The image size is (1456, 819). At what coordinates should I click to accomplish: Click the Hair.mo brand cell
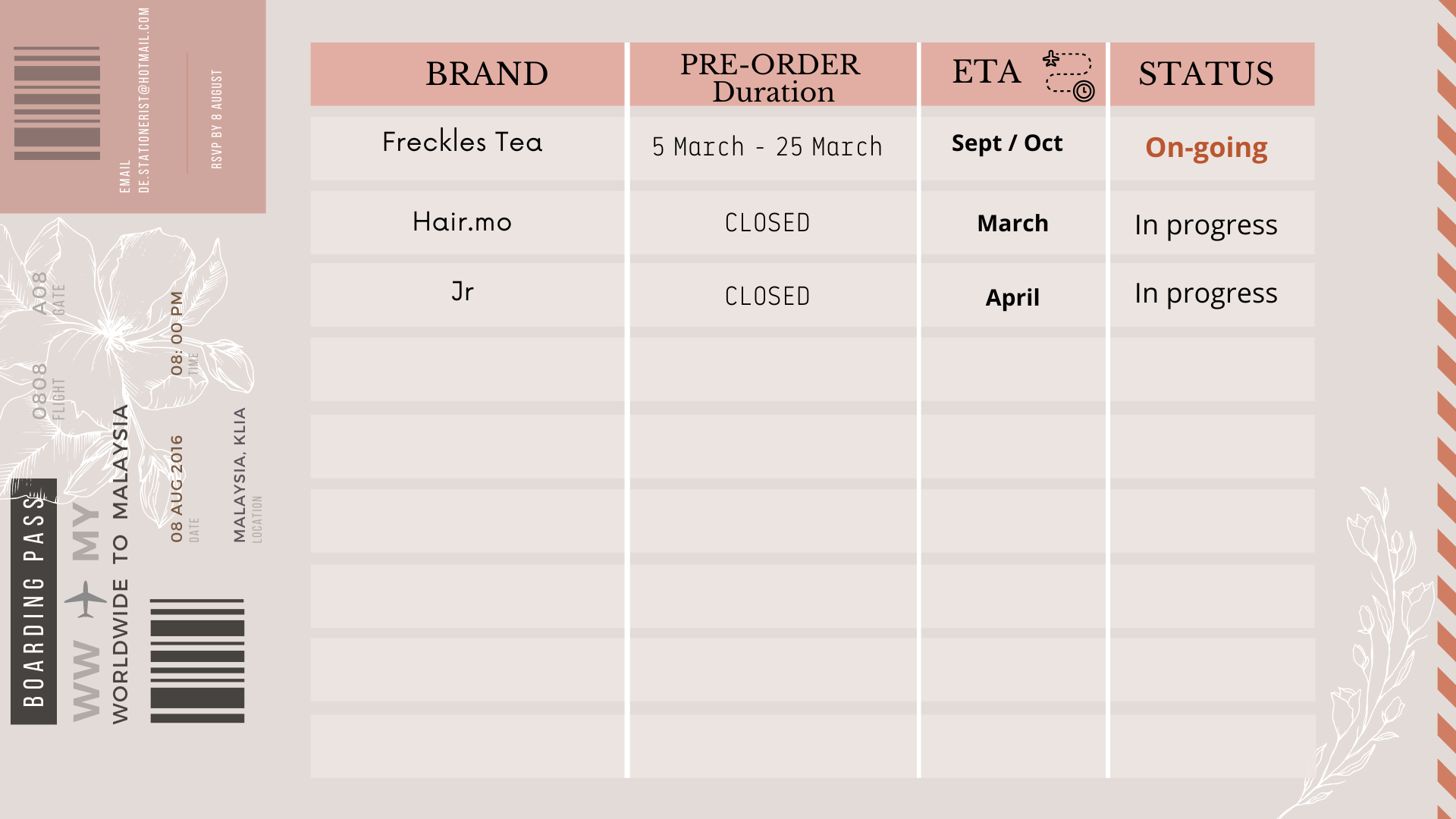click(x=467, y=222)
